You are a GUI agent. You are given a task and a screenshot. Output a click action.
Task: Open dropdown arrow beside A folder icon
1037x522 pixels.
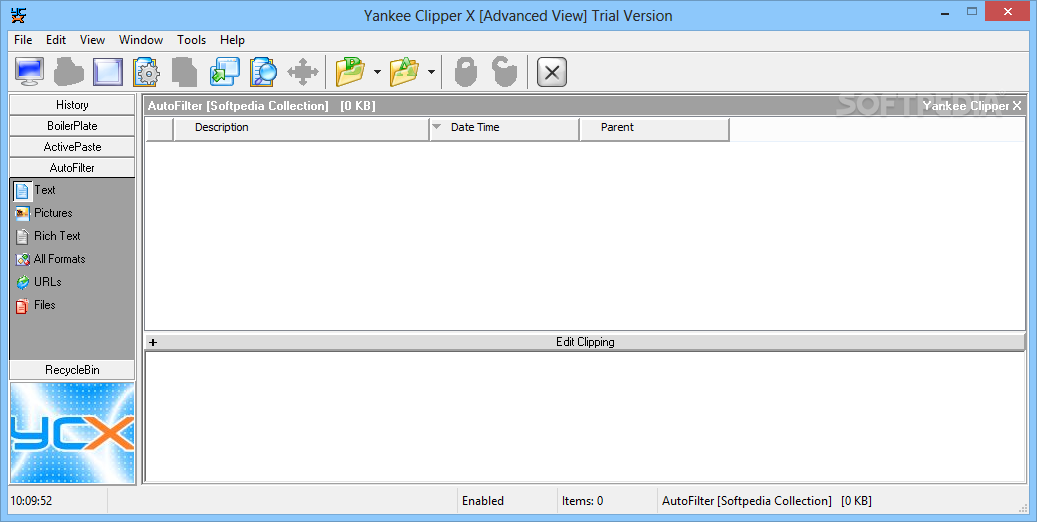[431, 71]
